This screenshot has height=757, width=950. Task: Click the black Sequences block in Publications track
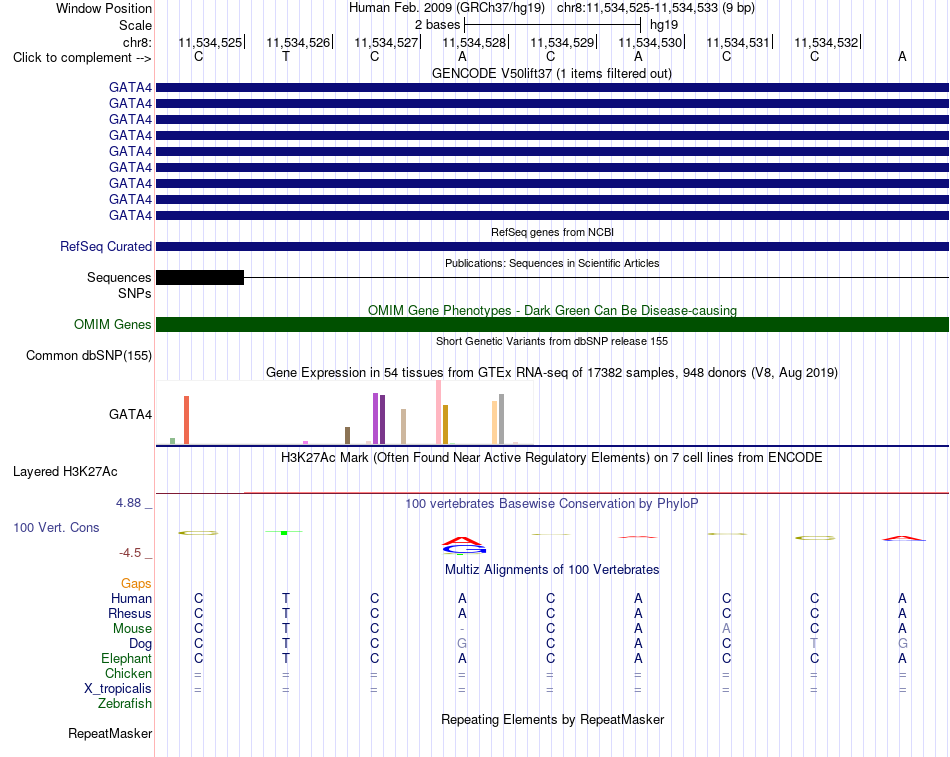[x=200, y=278]
